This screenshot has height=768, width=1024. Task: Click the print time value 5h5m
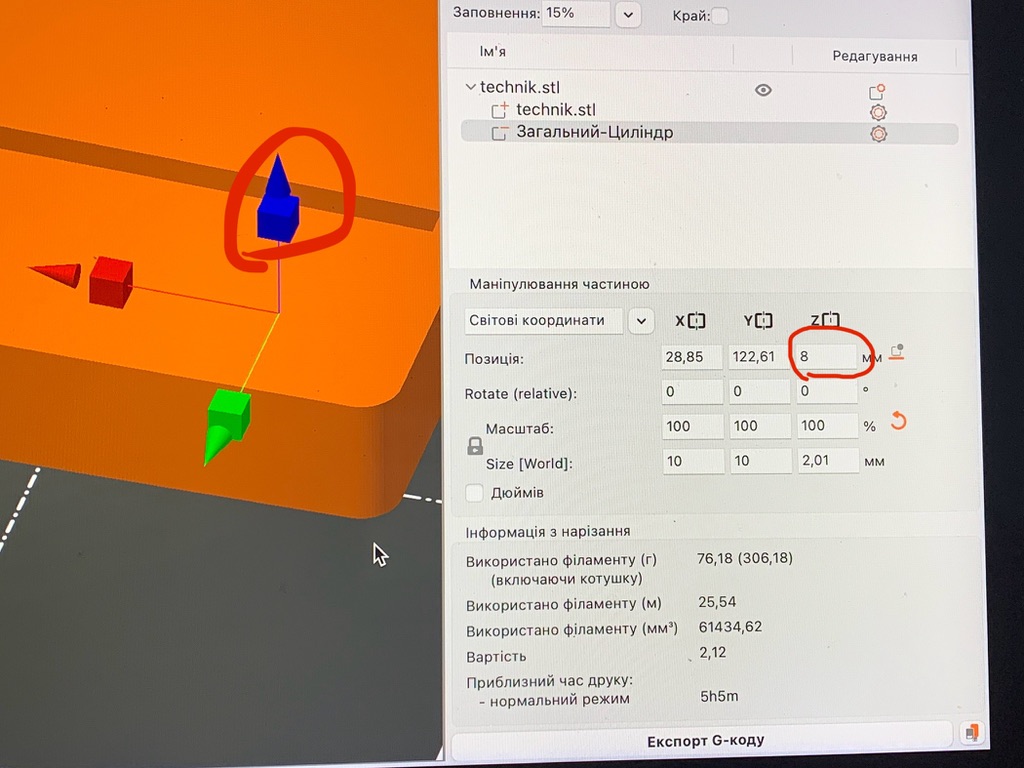(x=719, y=696)
